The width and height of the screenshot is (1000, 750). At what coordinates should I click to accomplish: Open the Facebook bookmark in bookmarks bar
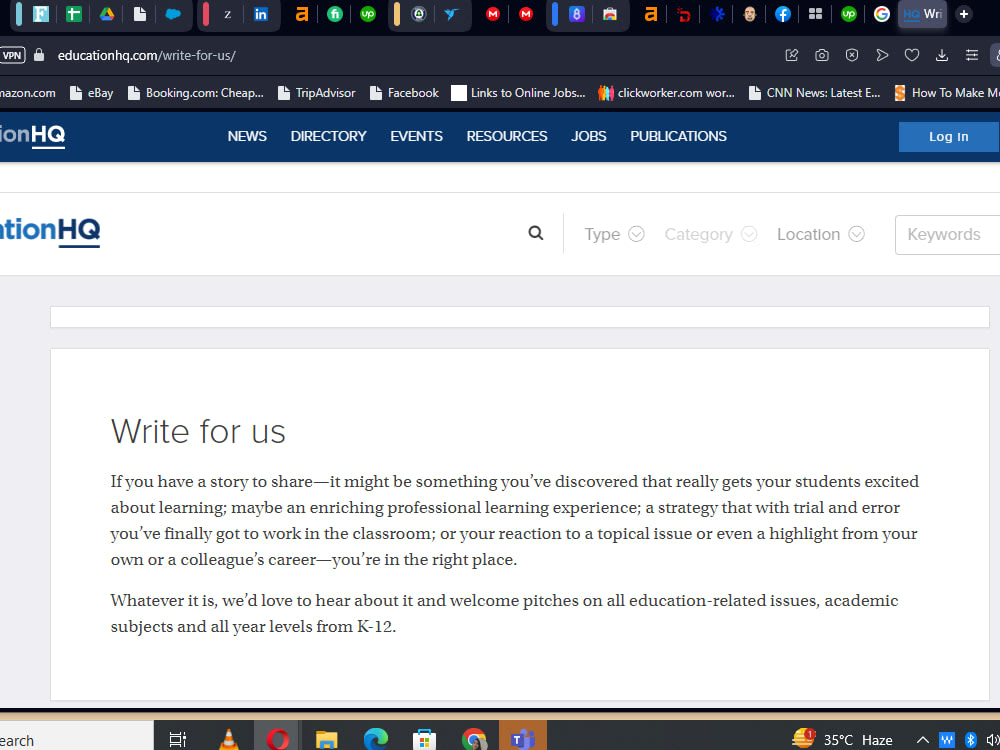405,93
